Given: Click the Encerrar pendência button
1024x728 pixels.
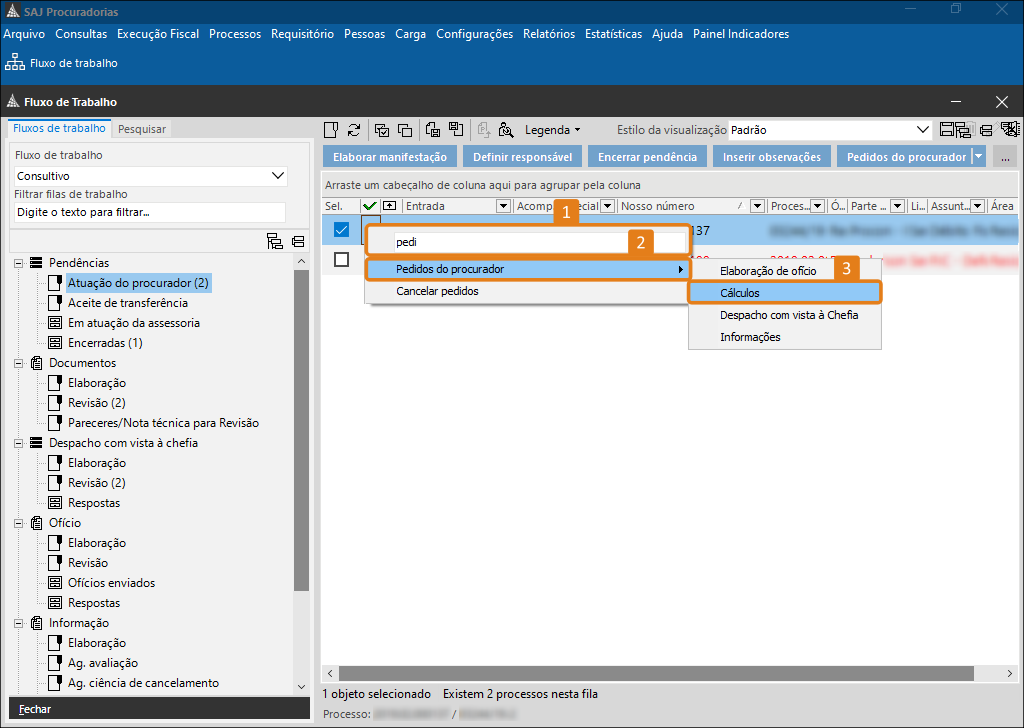Looking at the screenshot, I should coord(647,157).
